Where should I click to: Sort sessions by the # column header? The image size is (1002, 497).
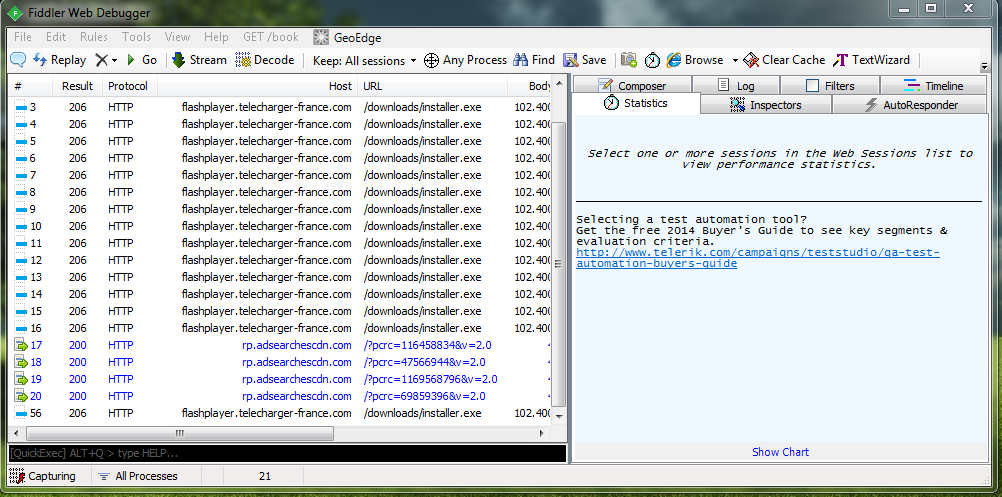30,86
